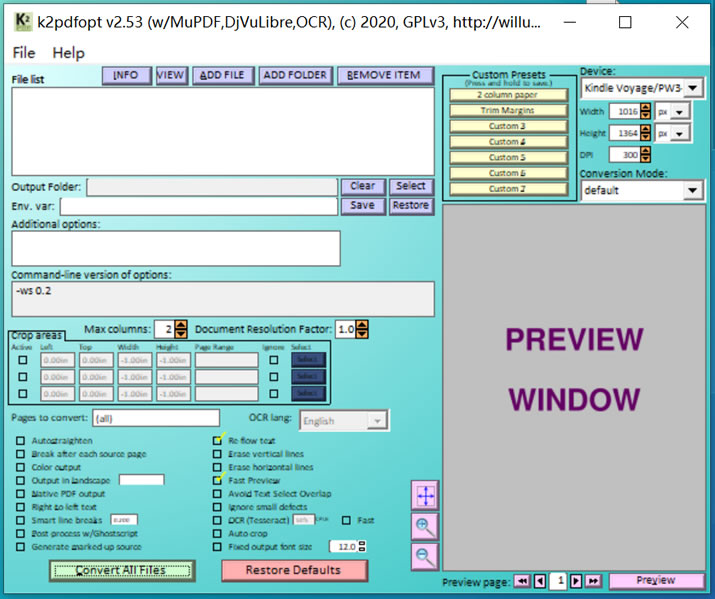Viewport: 715px width, 599px height.
Task: Jump to last preview page
Action: (x=593, y=581)
